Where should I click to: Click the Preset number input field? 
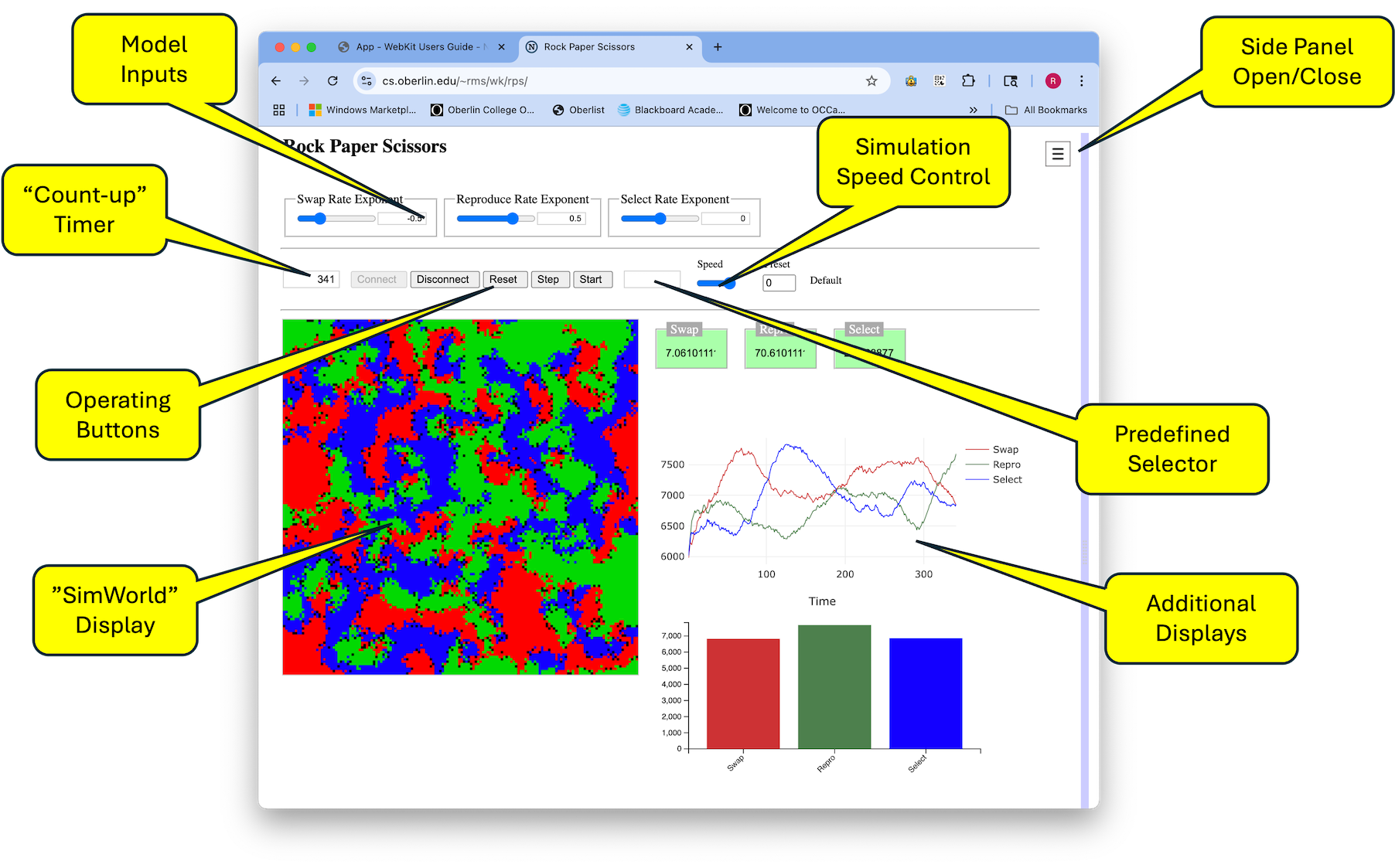coord(779,283)
